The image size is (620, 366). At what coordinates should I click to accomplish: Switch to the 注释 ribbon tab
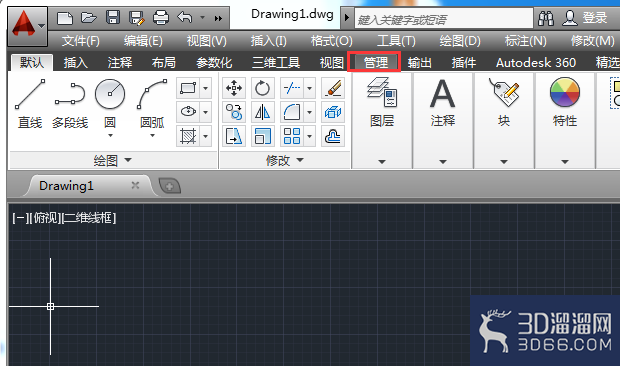(120, 62)
